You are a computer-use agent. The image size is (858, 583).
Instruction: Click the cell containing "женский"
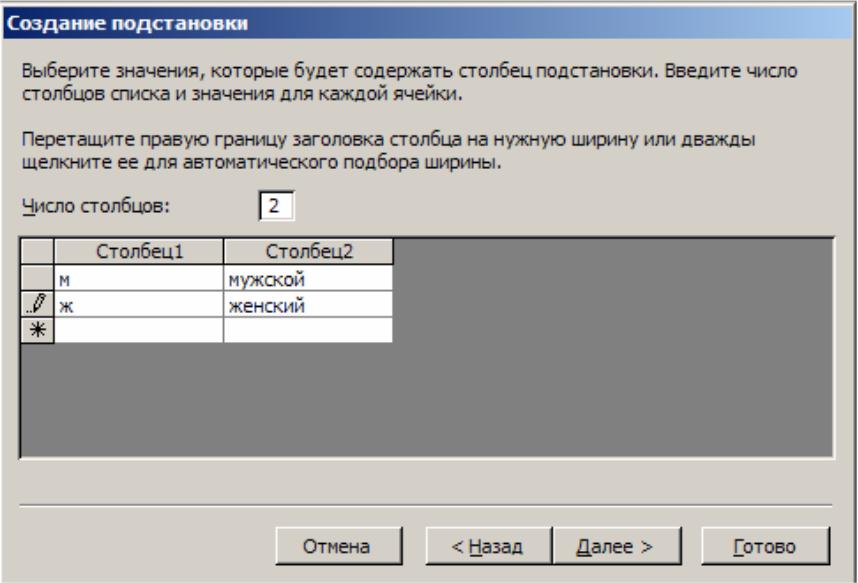309,305
